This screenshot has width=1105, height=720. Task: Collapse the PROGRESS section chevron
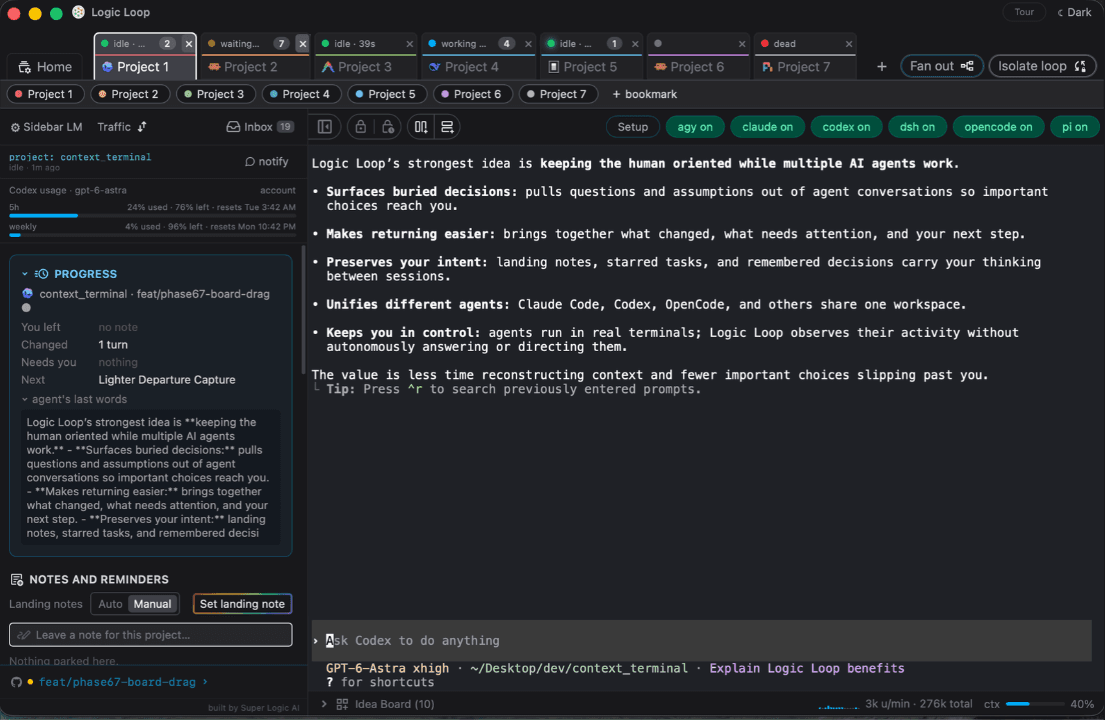tap(25, 274)
